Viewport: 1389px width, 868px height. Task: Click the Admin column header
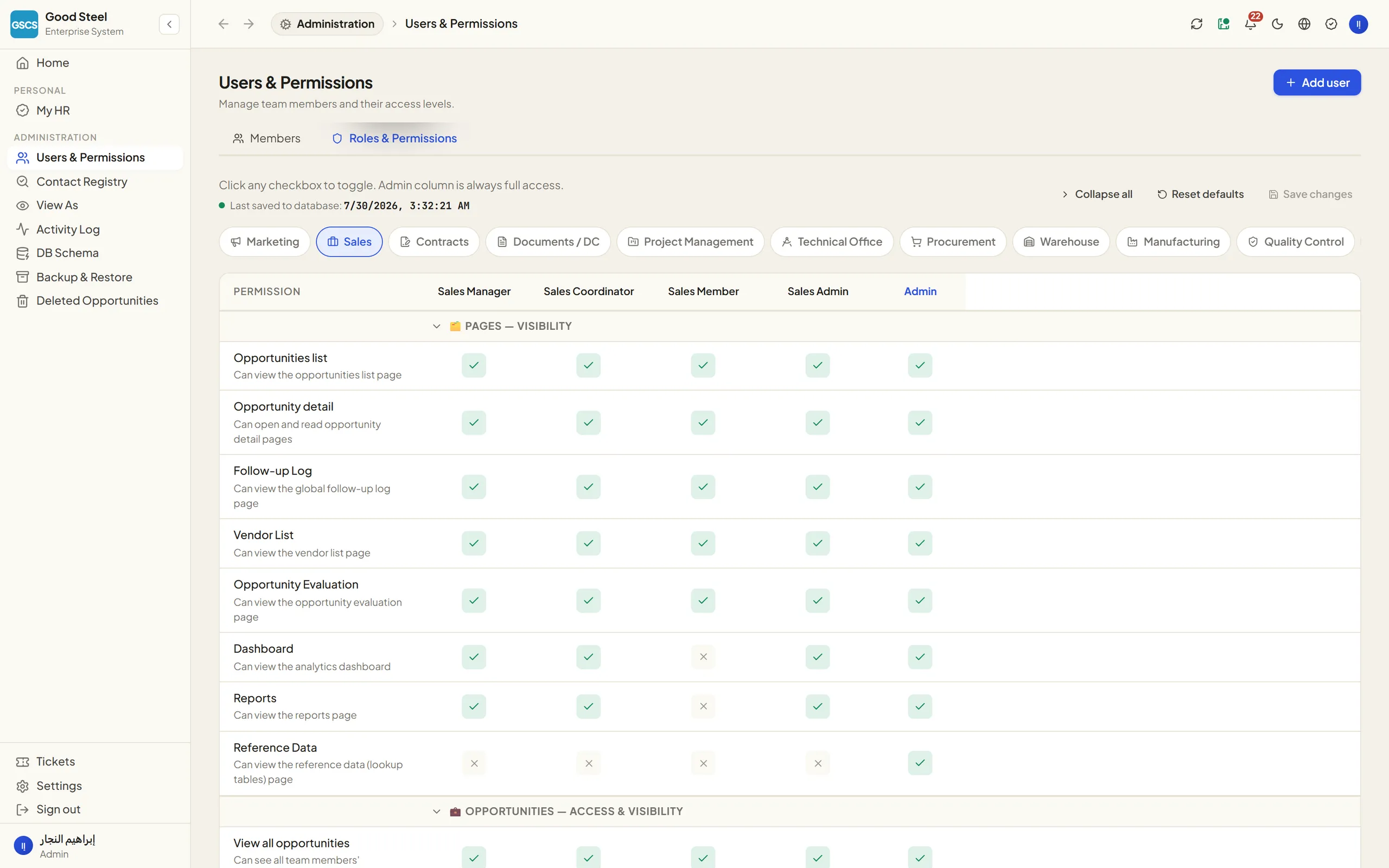pos(920,292)
